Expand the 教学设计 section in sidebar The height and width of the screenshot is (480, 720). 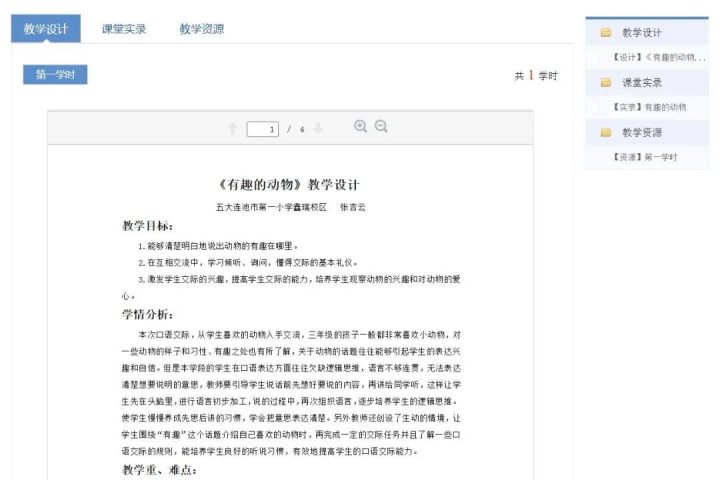[x=642, y=33]
